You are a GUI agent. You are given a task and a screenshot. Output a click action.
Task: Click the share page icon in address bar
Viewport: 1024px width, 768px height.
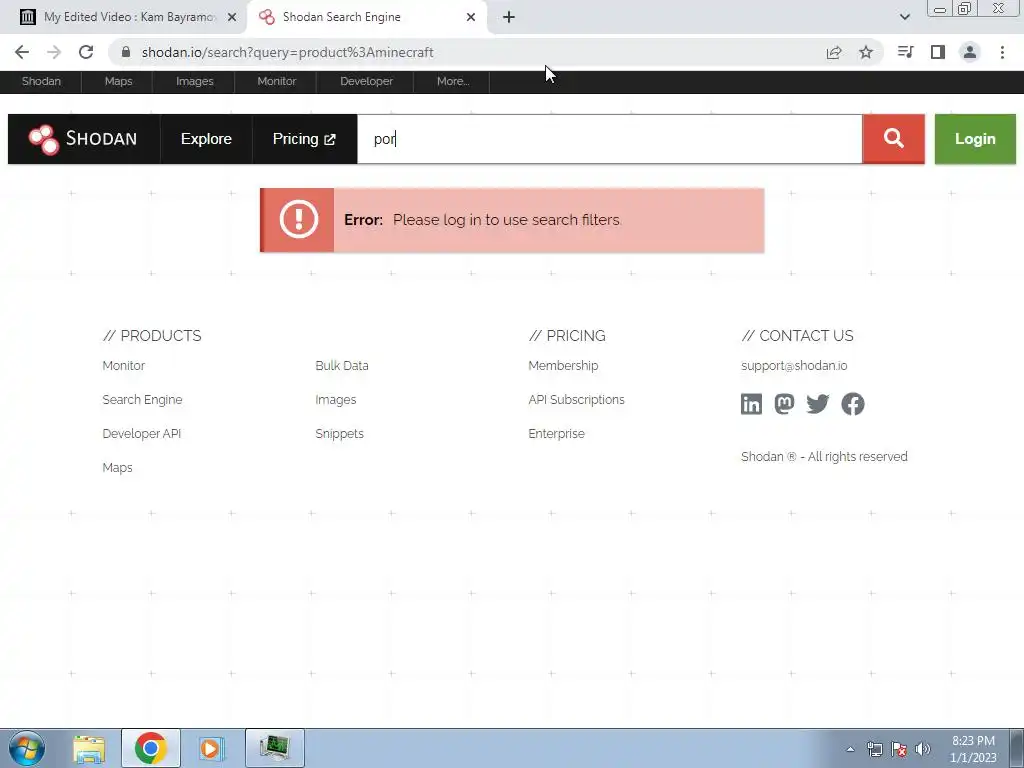click(834, 52)
